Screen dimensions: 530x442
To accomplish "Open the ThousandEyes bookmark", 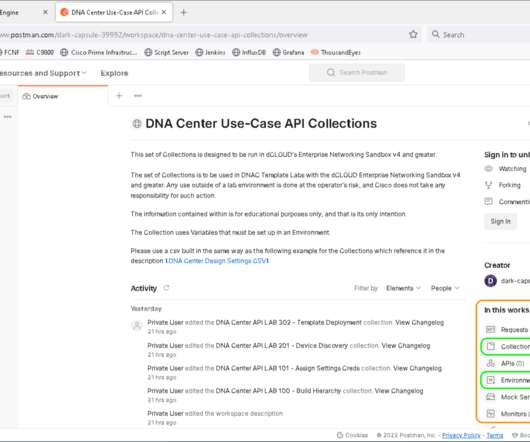I will click(336, 52).
